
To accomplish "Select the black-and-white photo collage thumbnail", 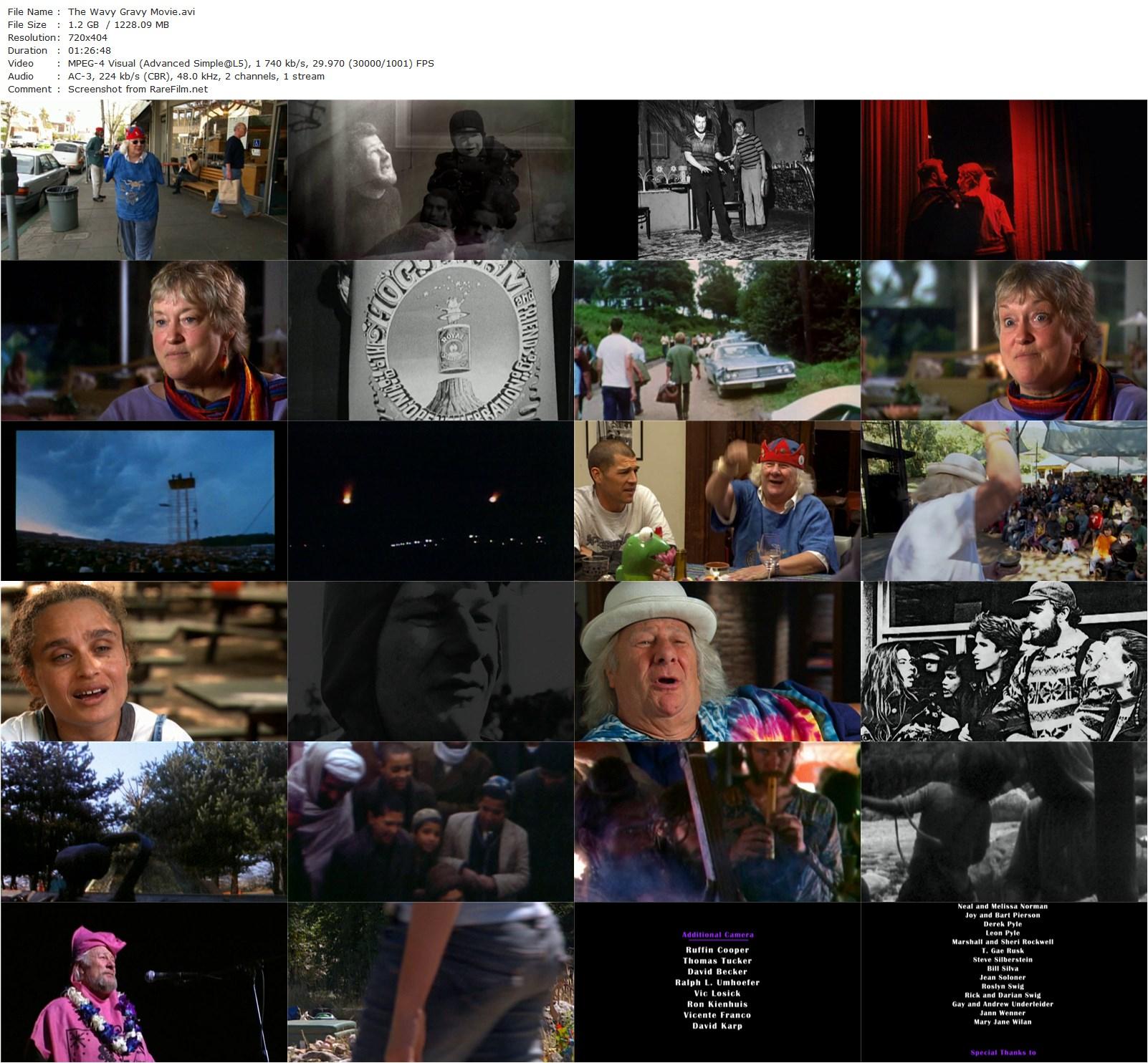I will [x=430, y=180].
